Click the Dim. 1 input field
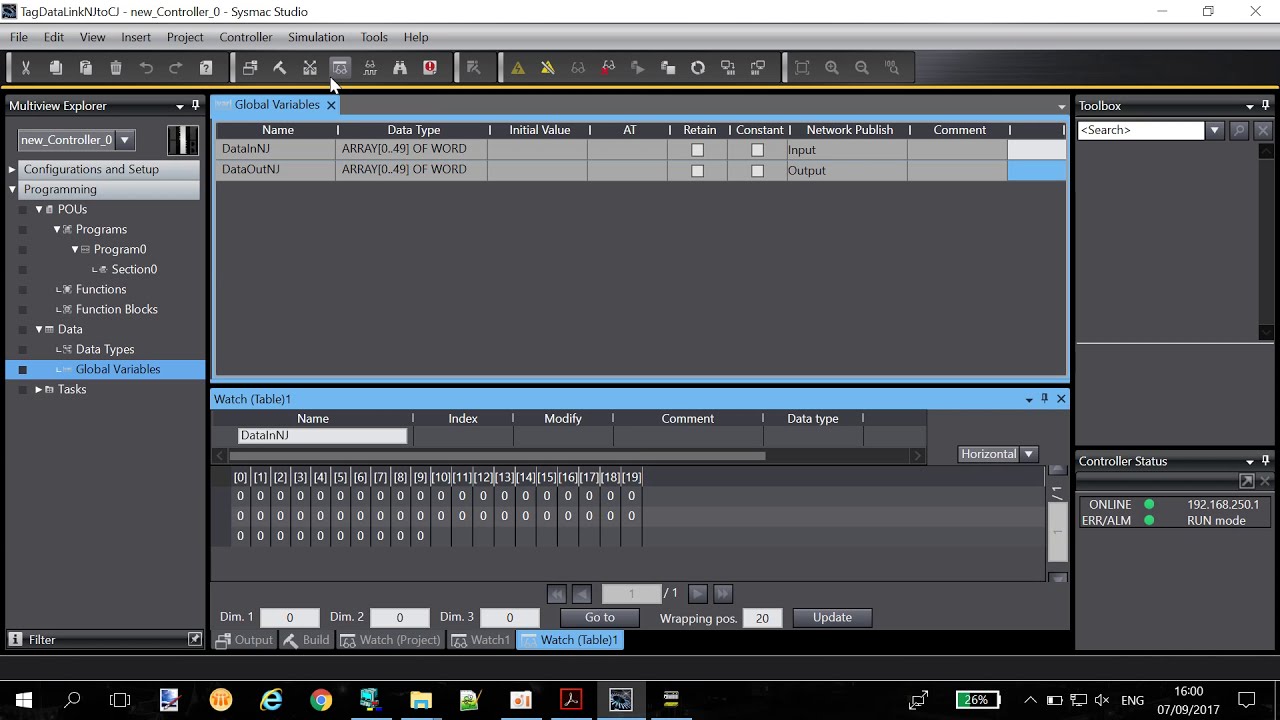This screenshot has width=1280, height=720. coord(290,618)
